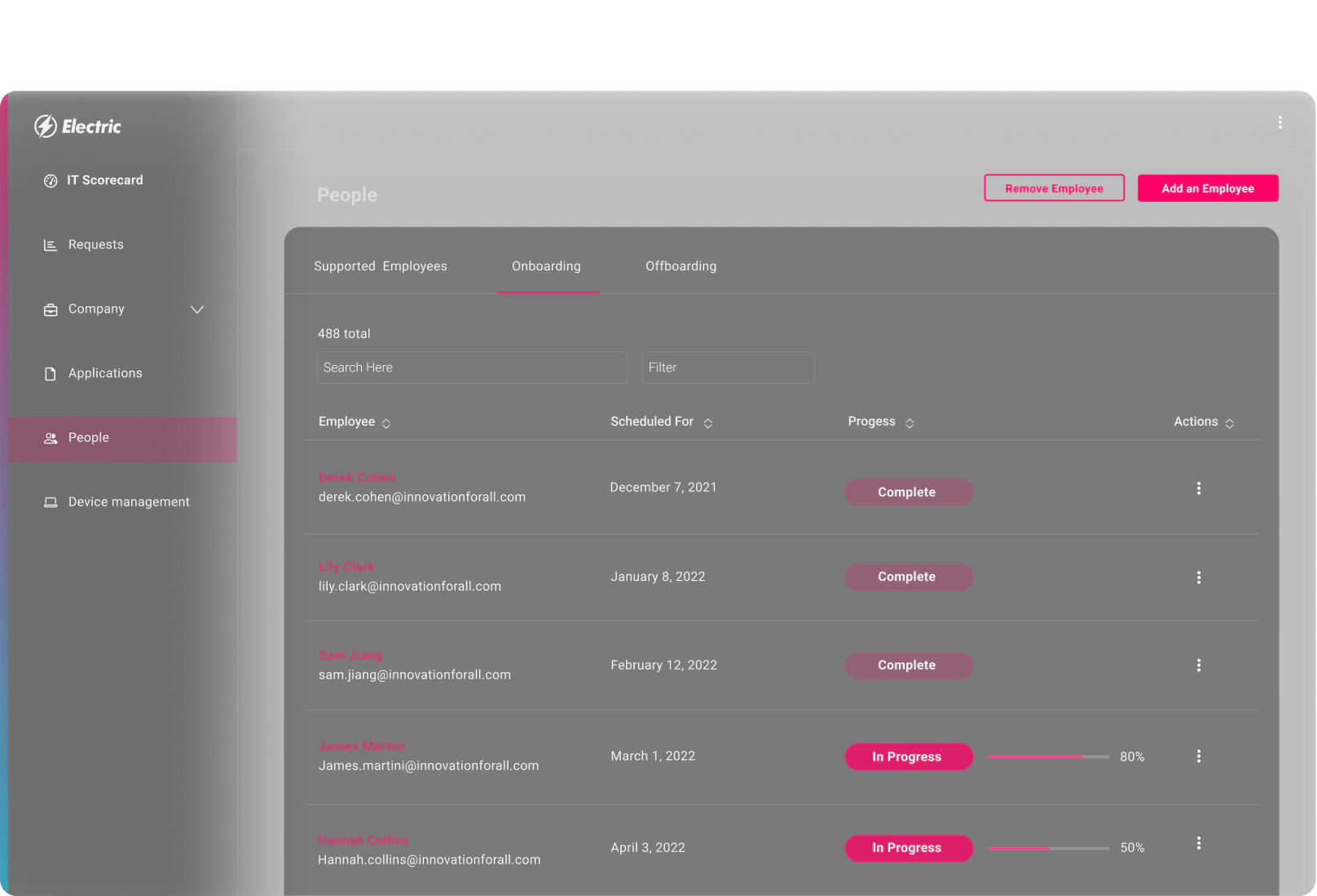The image size is (1317, 896).
Task: Sort the table by Employee column
Action: 386,423
